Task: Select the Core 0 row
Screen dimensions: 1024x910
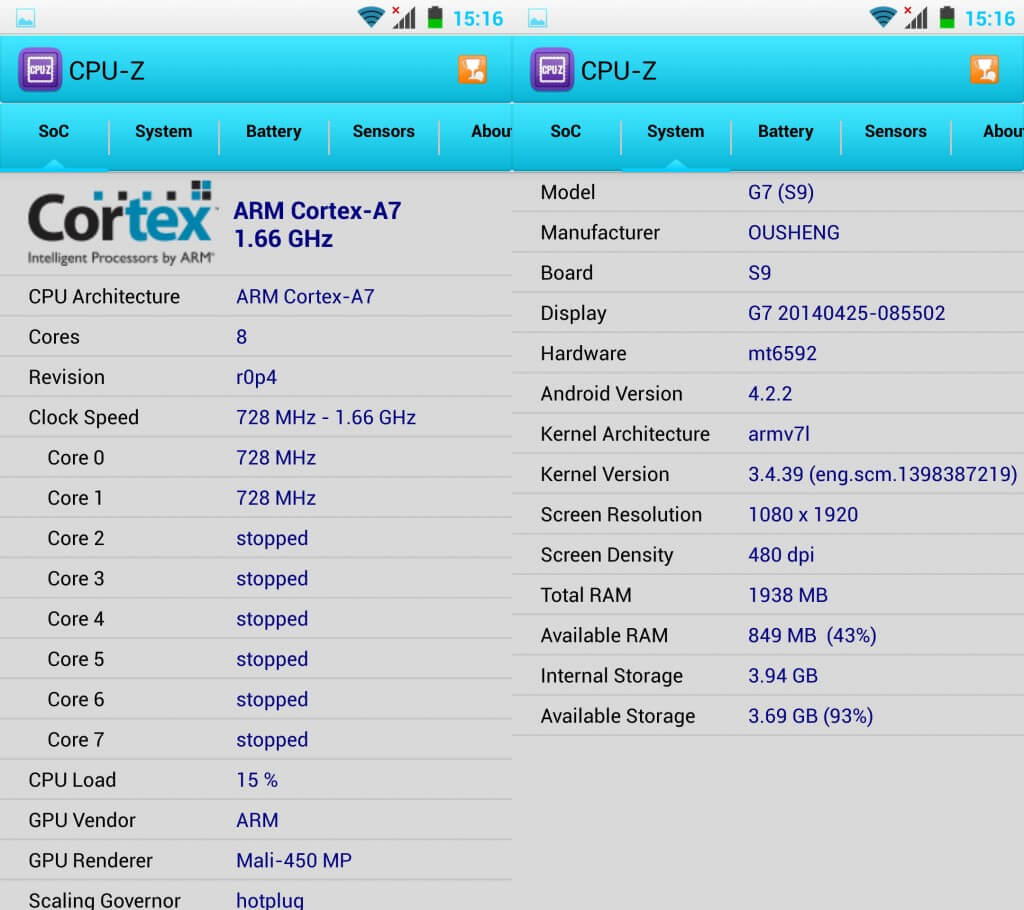Action: click(256, 458)
